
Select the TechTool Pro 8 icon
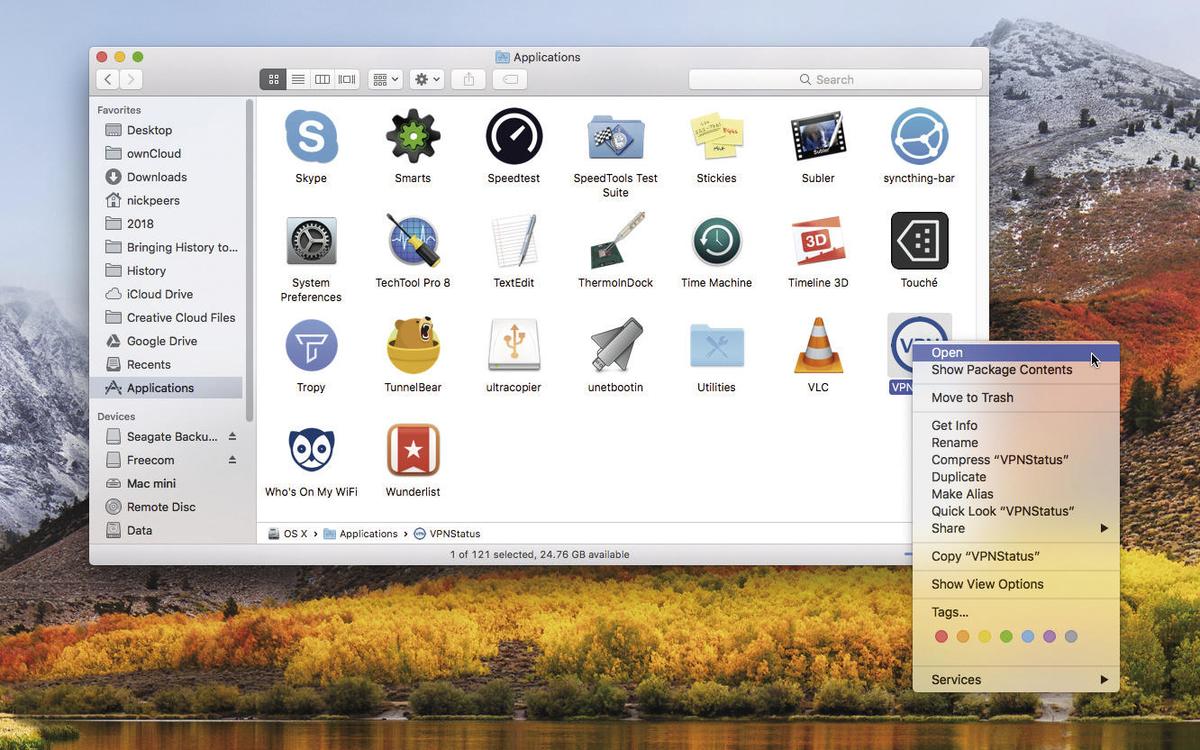[413, 241]
